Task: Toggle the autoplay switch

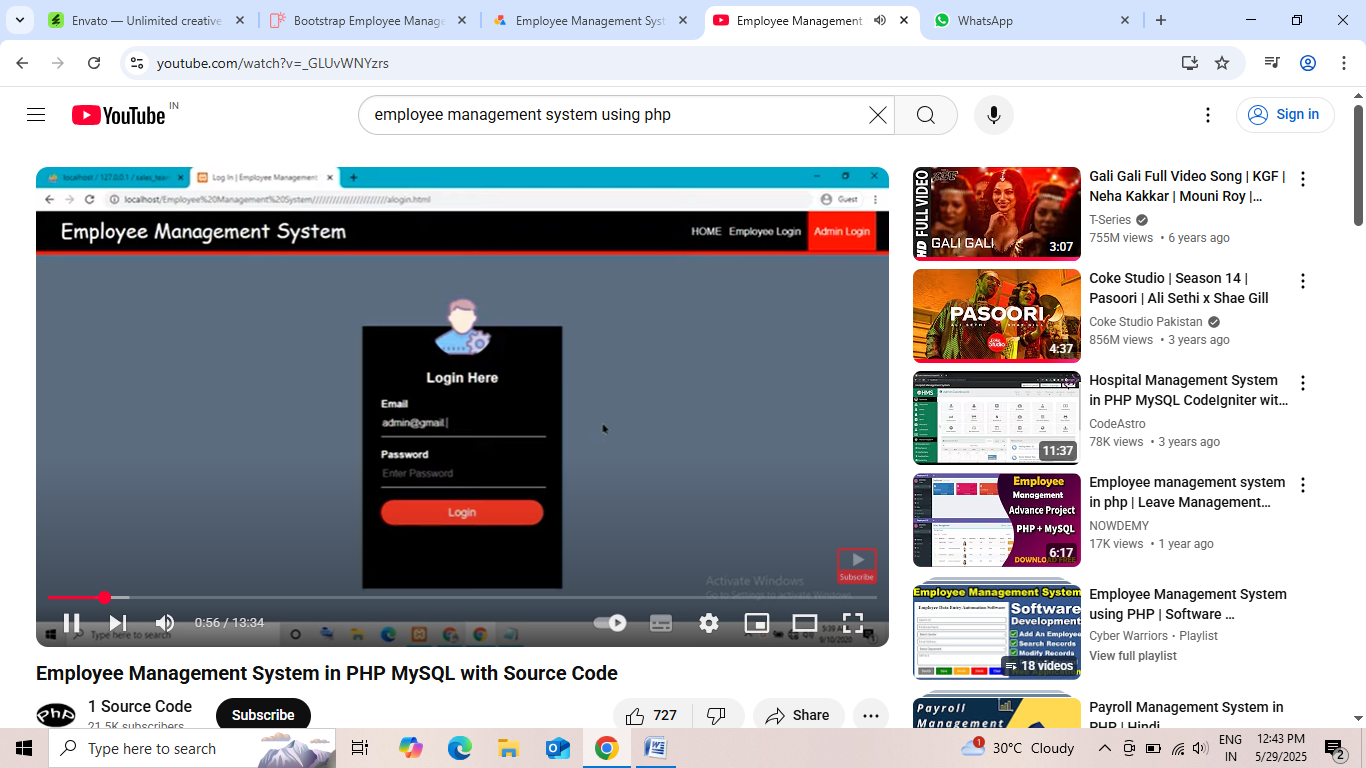Action: click(x=610, y=623)
